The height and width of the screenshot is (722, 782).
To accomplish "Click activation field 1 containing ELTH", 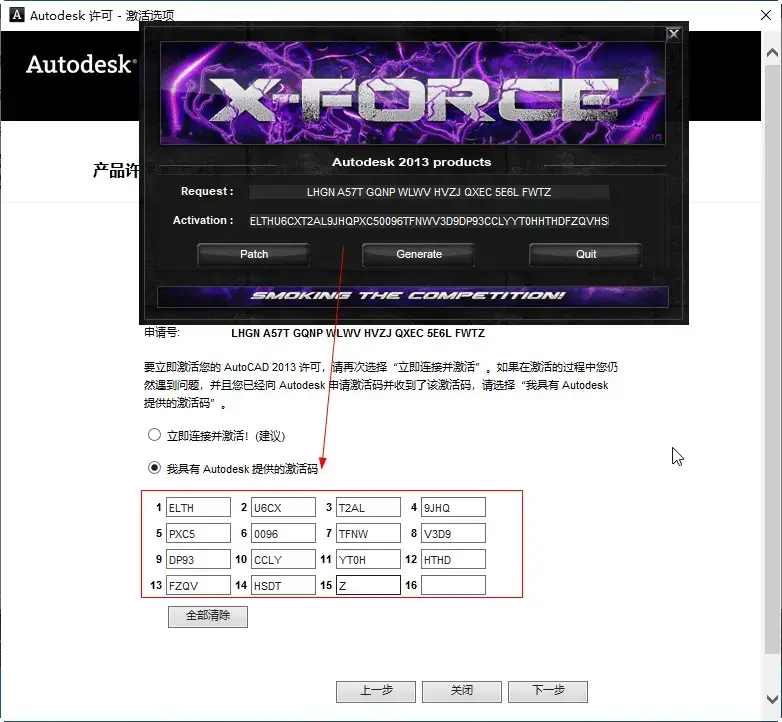I will tap(198, 507).
